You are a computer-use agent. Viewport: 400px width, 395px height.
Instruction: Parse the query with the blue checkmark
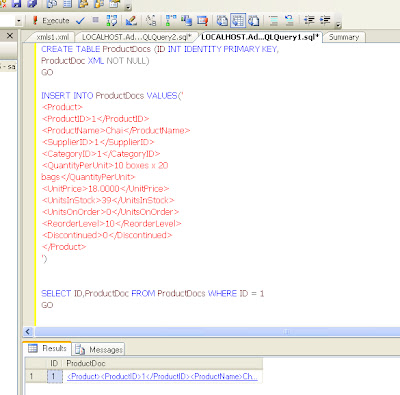80,21
